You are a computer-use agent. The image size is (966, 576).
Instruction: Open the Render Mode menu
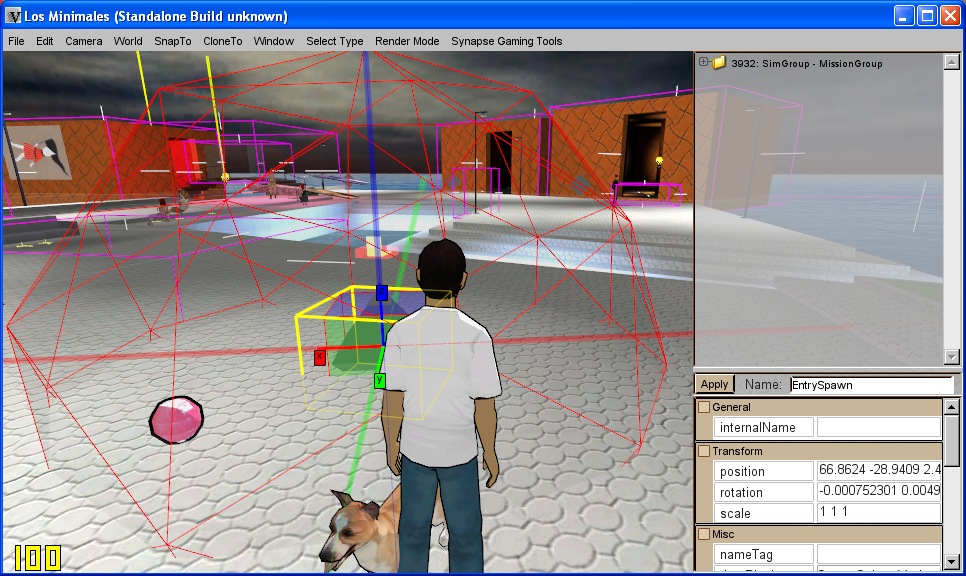[x=407, y=41]
